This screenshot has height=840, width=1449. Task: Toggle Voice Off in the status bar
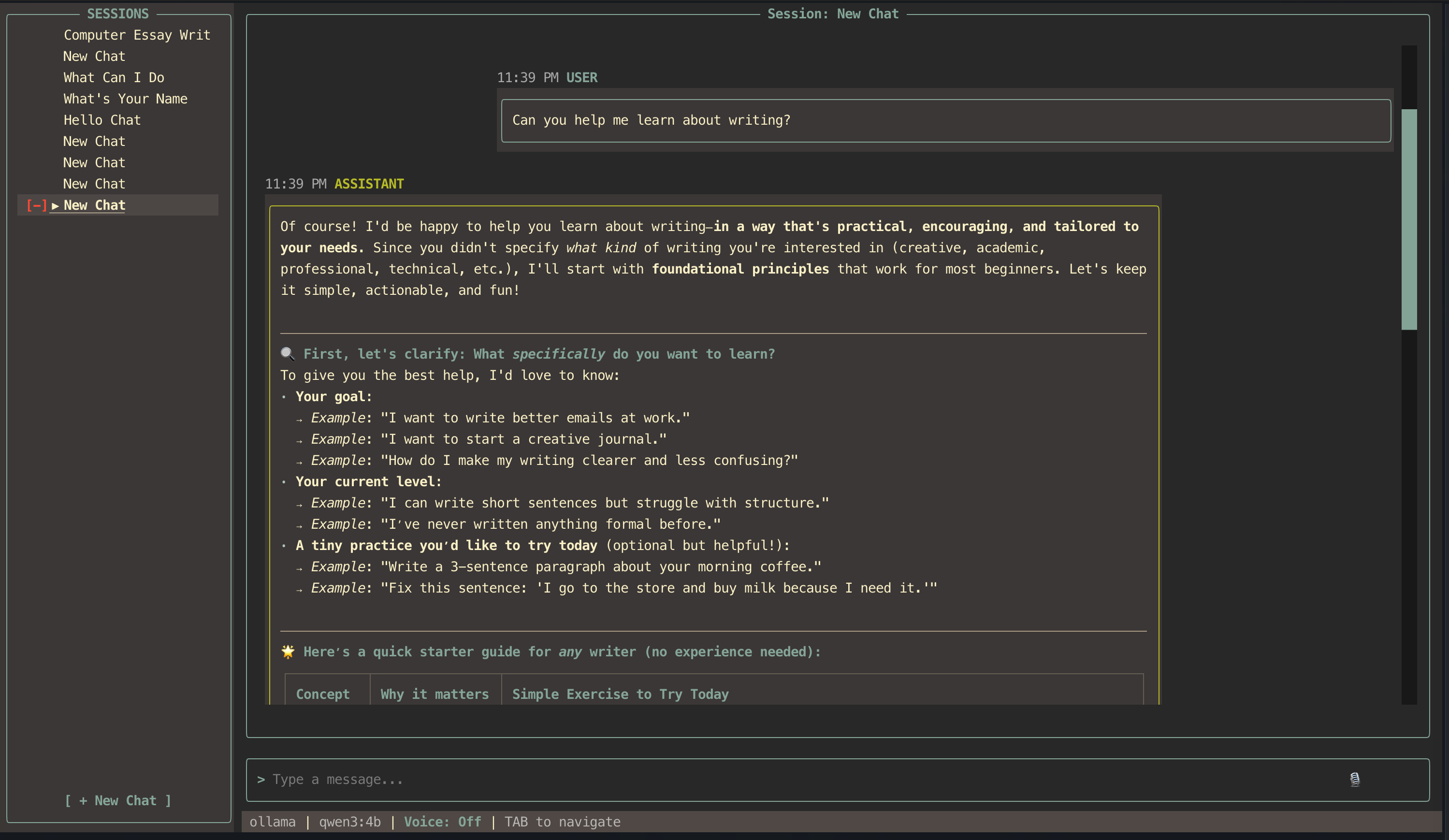tap(443, 822)
